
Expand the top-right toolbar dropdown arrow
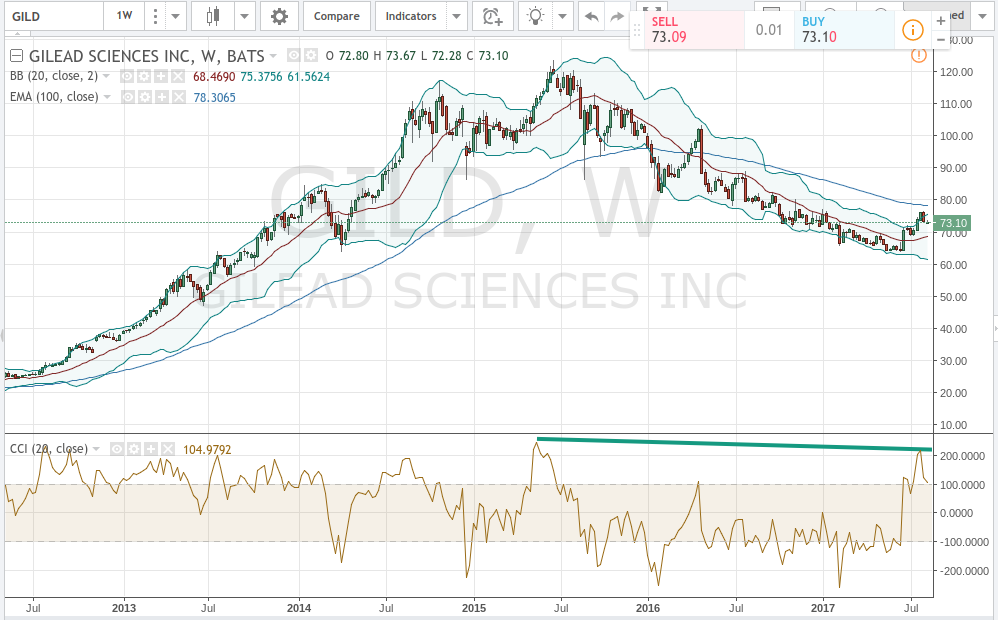click(981, 17)
